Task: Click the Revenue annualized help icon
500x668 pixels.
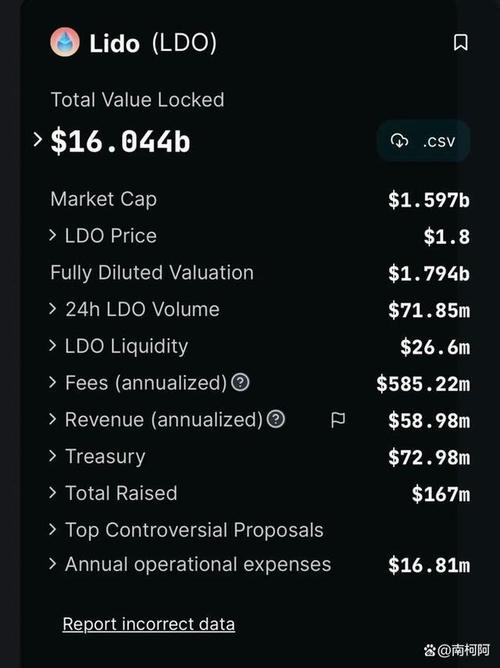Action: [x=276, y=419]
